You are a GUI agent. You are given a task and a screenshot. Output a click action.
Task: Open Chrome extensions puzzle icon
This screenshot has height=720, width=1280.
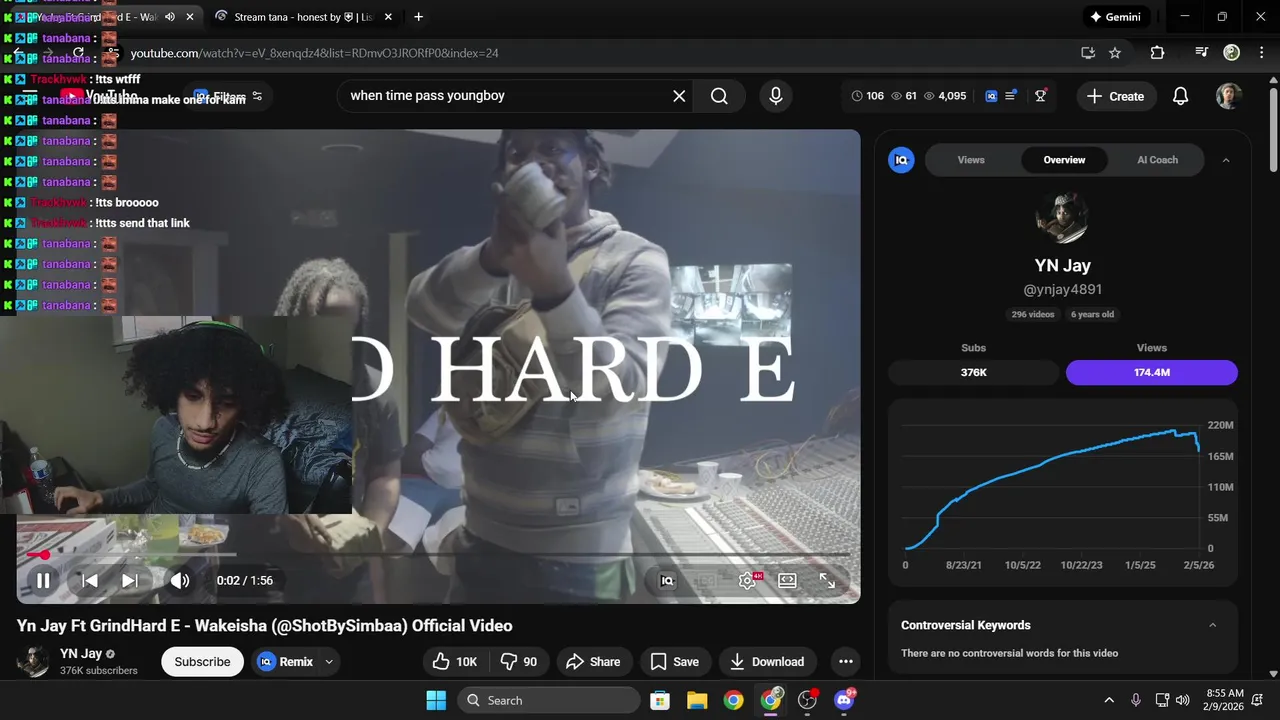(x=1157, y=53)
